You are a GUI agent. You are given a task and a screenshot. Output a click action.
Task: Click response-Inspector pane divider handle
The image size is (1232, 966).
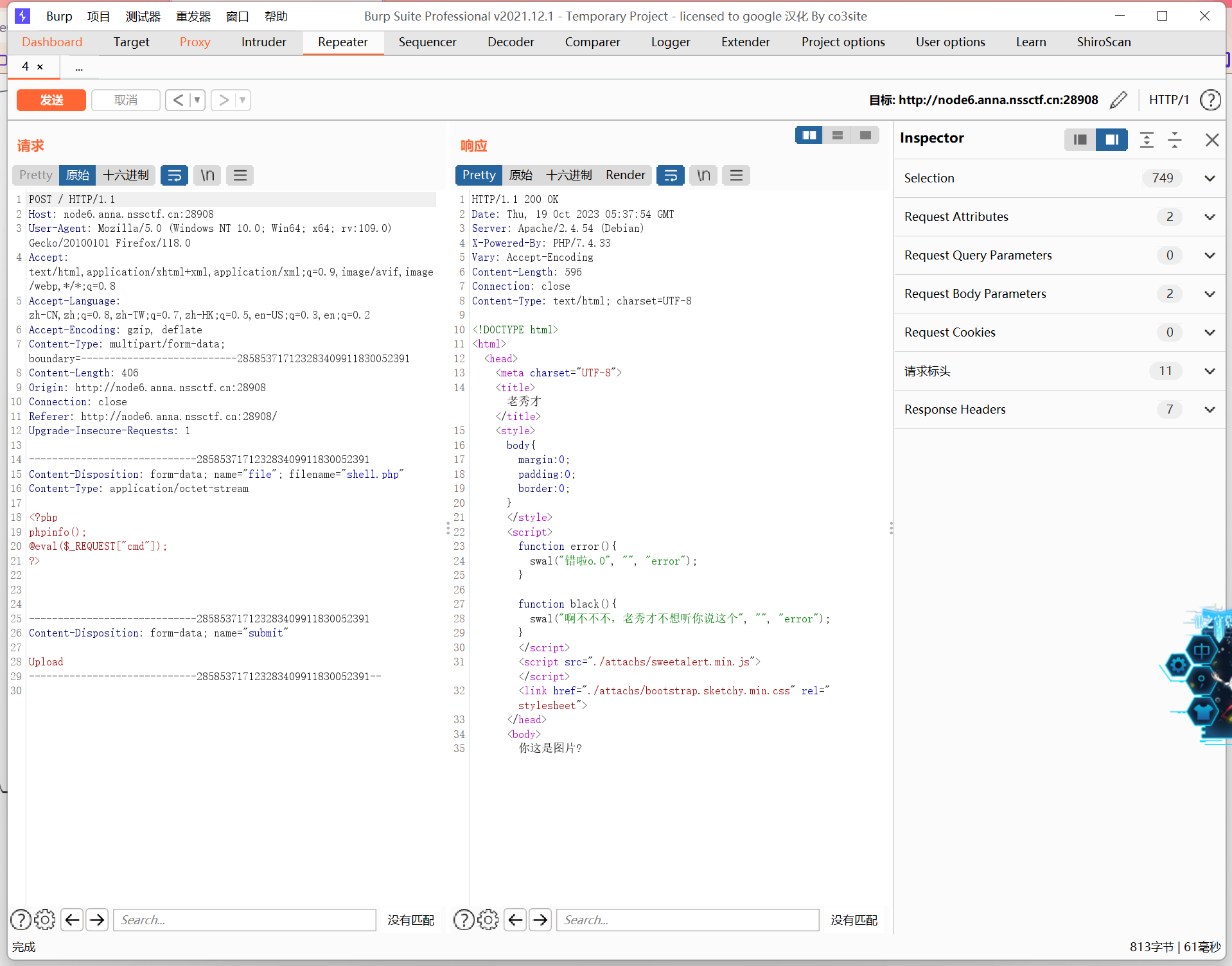[x=891, y=529]
